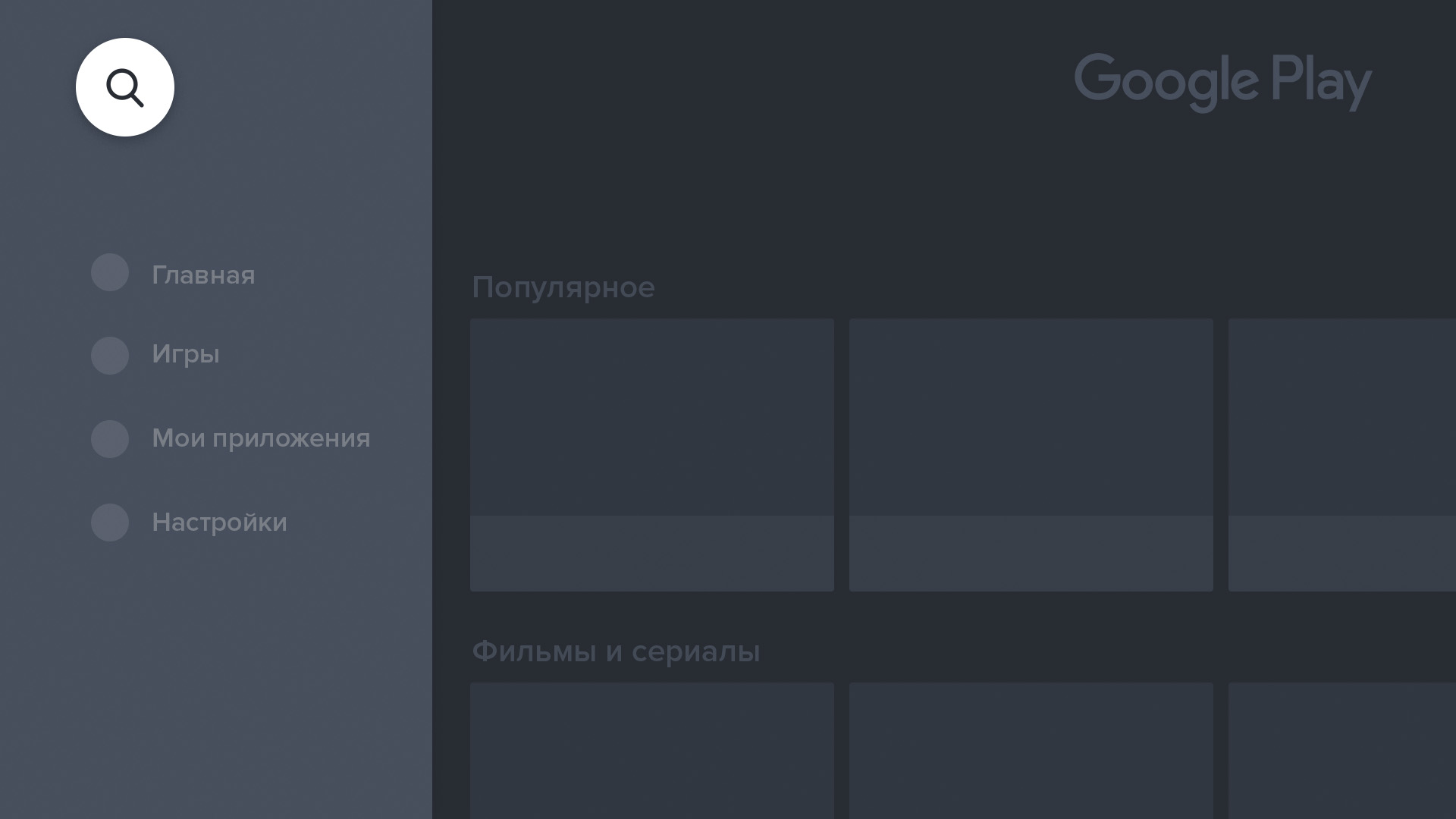Image resolution: width=1456 pixels, height=819 pixels.
Task: Click the Фильмы и сериалы section heading
Action: (x=616, y=651)
